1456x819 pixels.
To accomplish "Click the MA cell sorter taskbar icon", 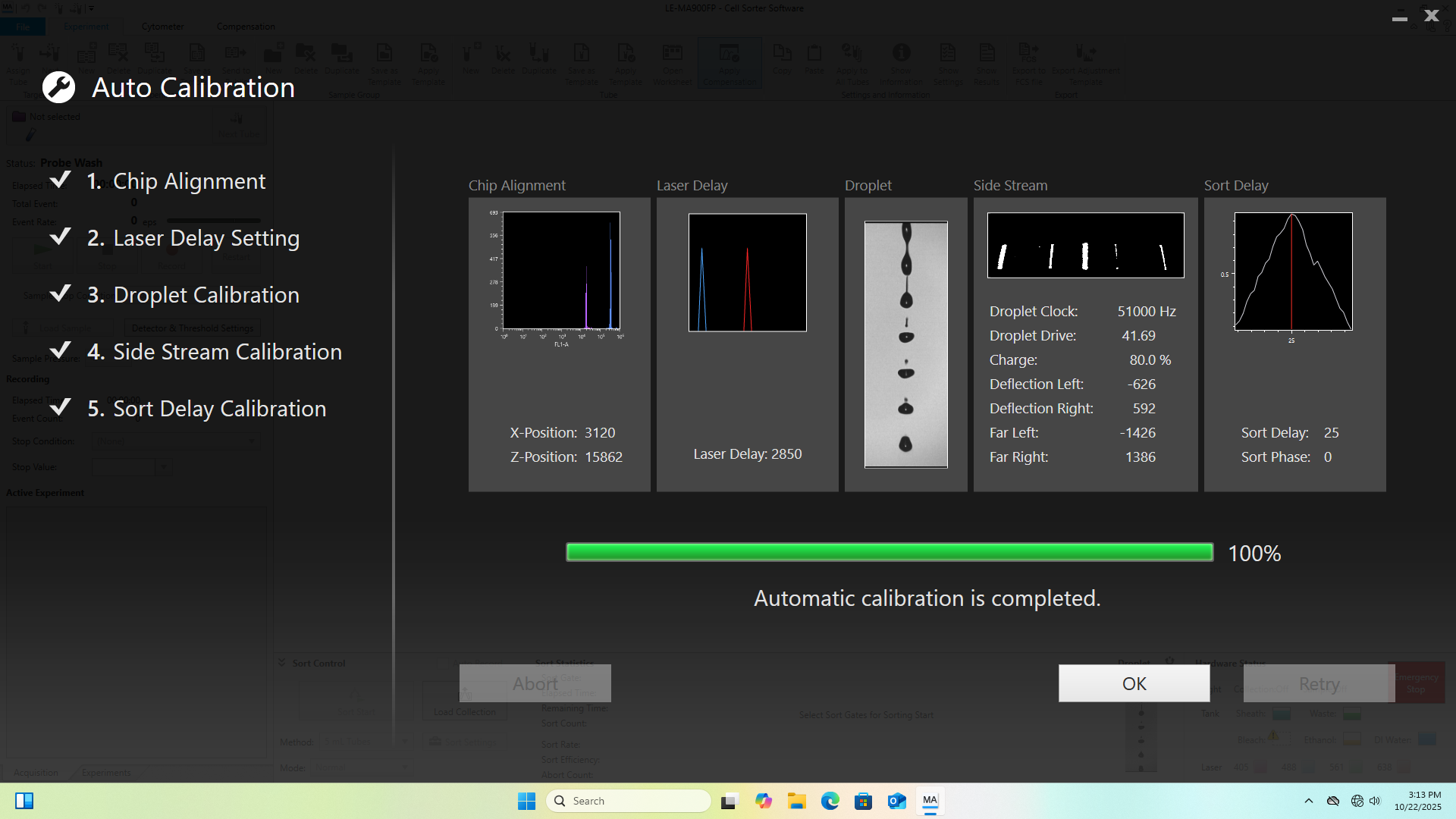I will click(x=930, y=801).
